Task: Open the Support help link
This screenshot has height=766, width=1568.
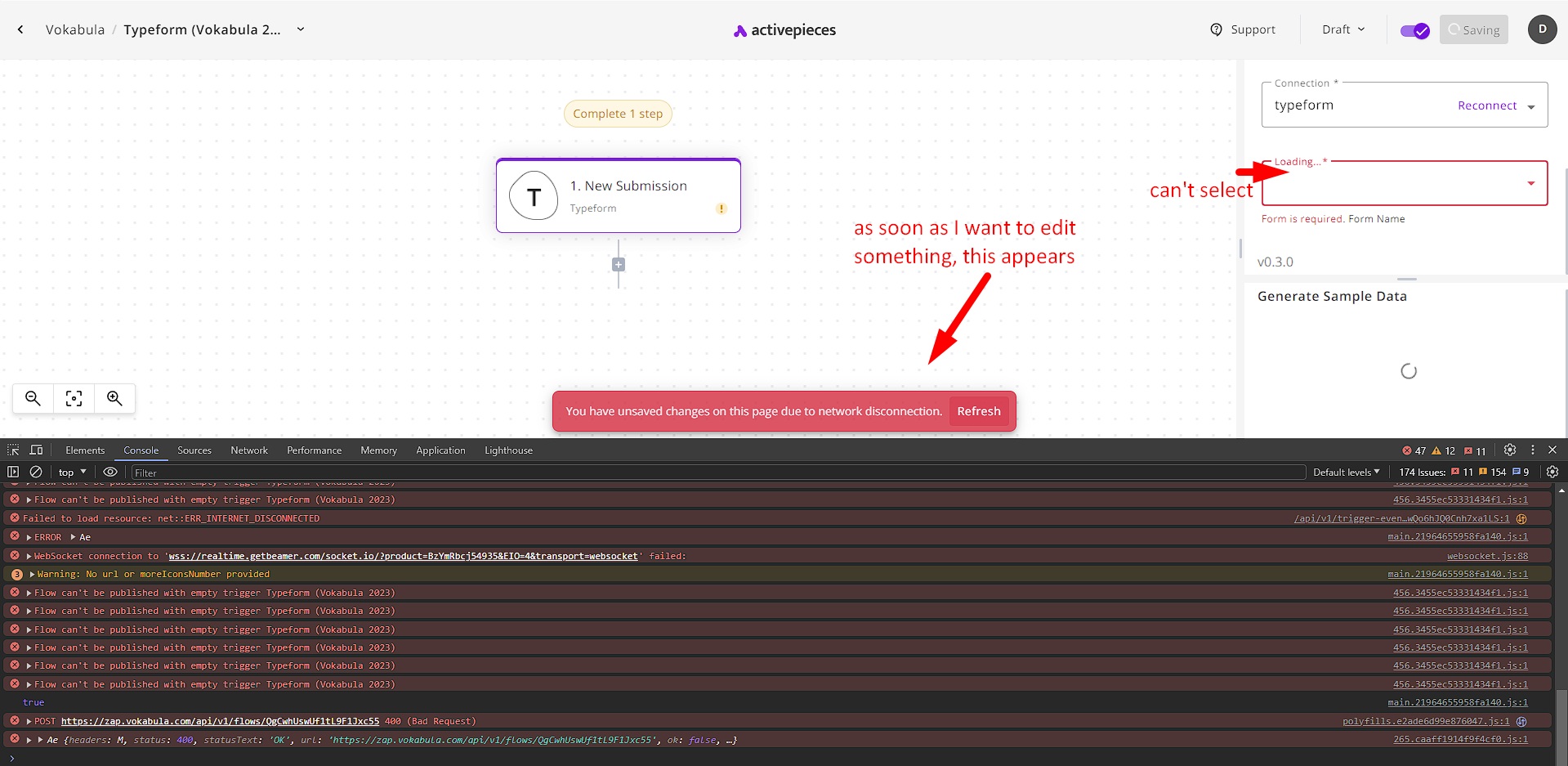Action: click(1243, 29)
